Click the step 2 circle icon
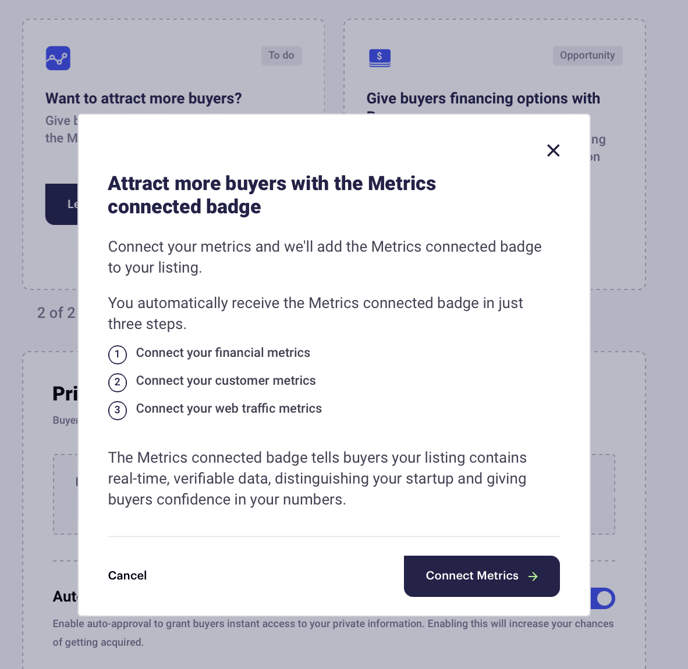Screen dimensions: 688x669 [x=117, y=382]
